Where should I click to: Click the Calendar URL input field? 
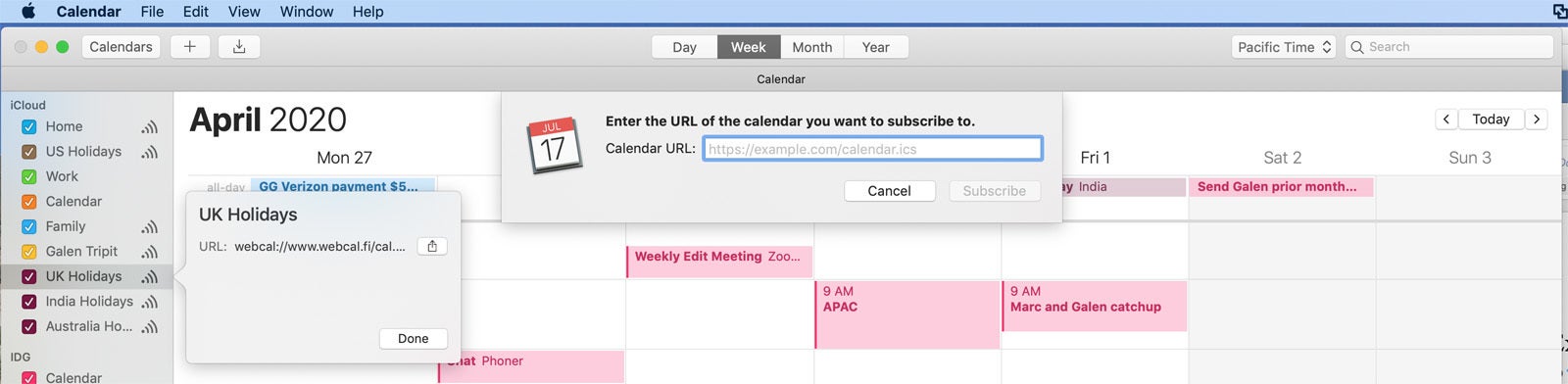[x=872, y=149]
